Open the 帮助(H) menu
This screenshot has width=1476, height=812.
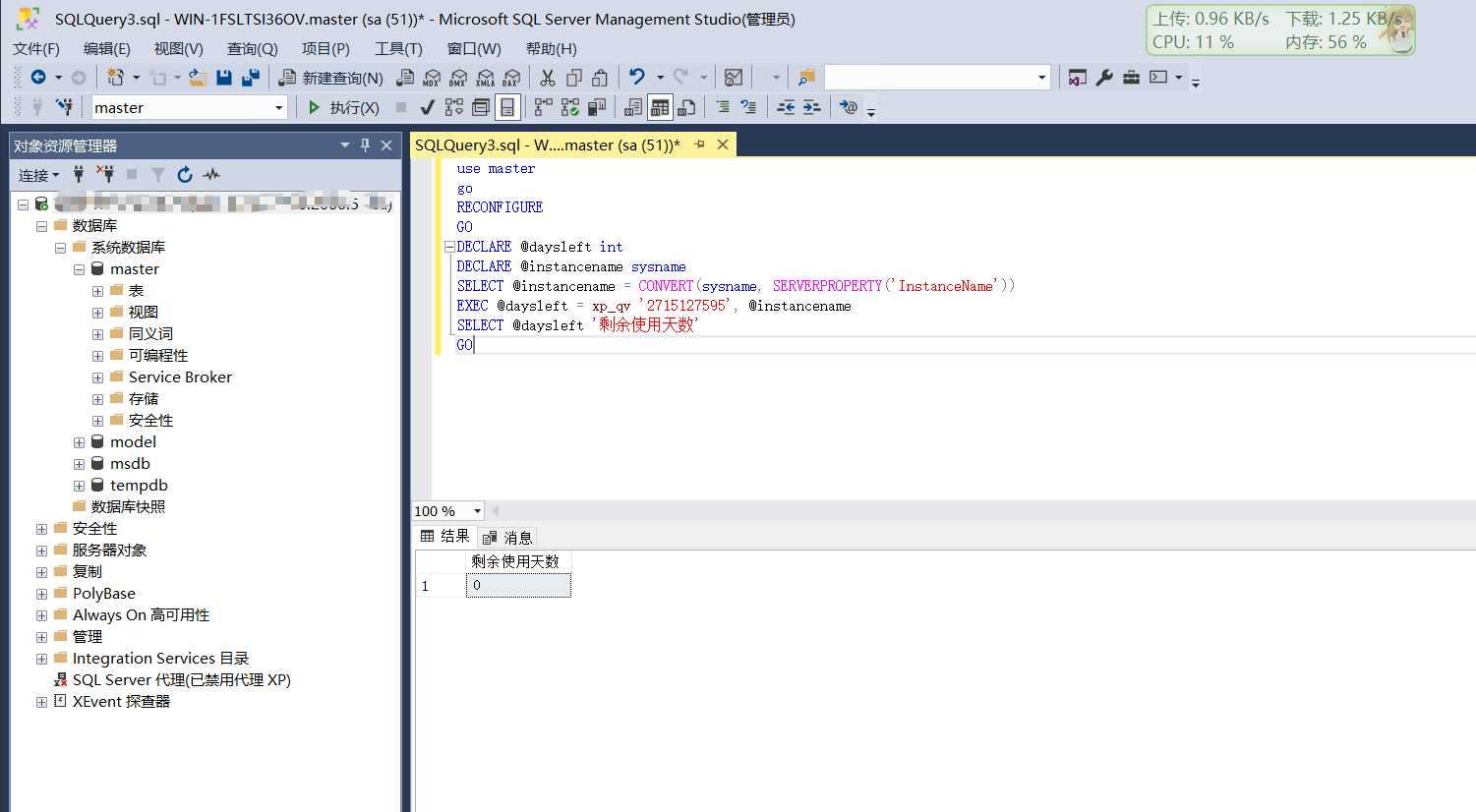click(x=552, y=48)
